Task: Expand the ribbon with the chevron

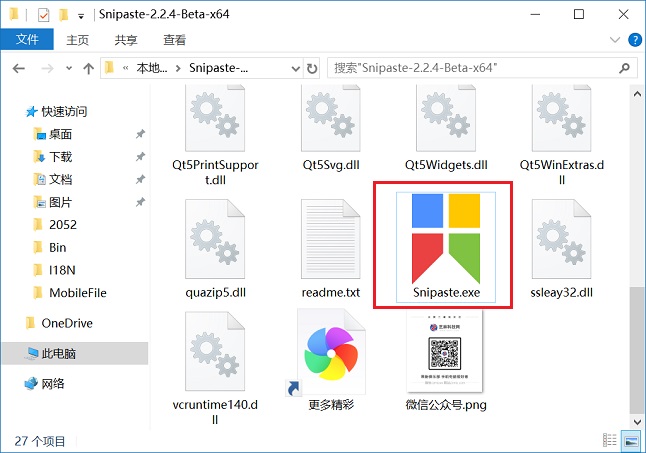Action: 615,40
